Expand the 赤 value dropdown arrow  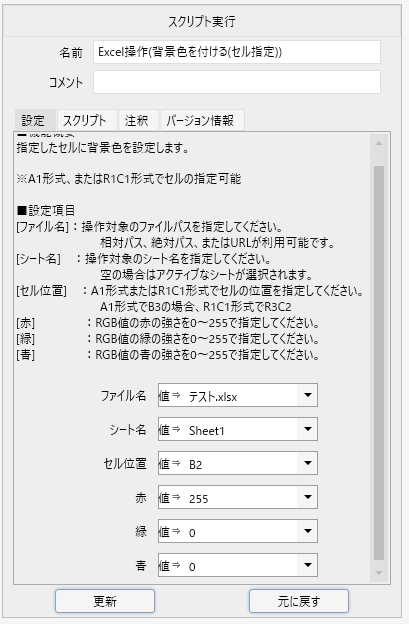[307, 497]
